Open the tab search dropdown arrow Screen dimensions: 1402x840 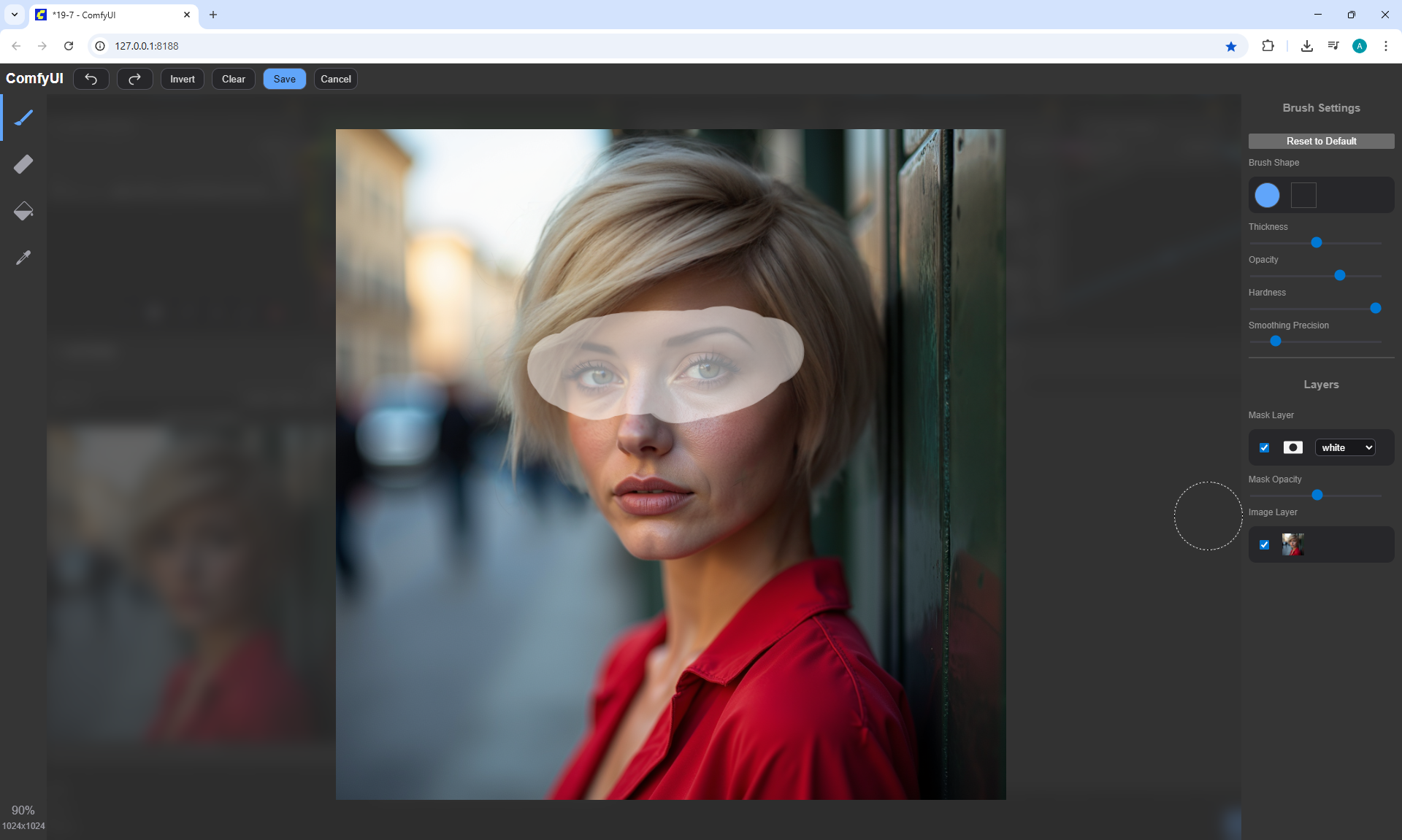pos(15,15)
